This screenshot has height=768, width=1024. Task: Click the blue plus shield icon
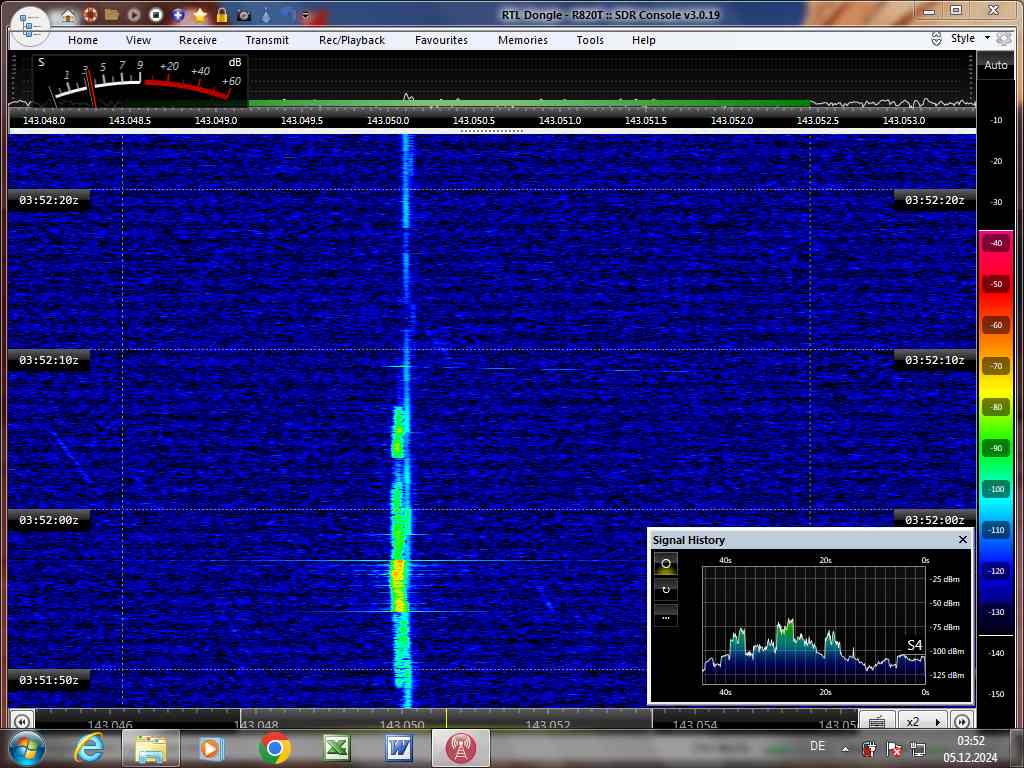click(178, 14)
